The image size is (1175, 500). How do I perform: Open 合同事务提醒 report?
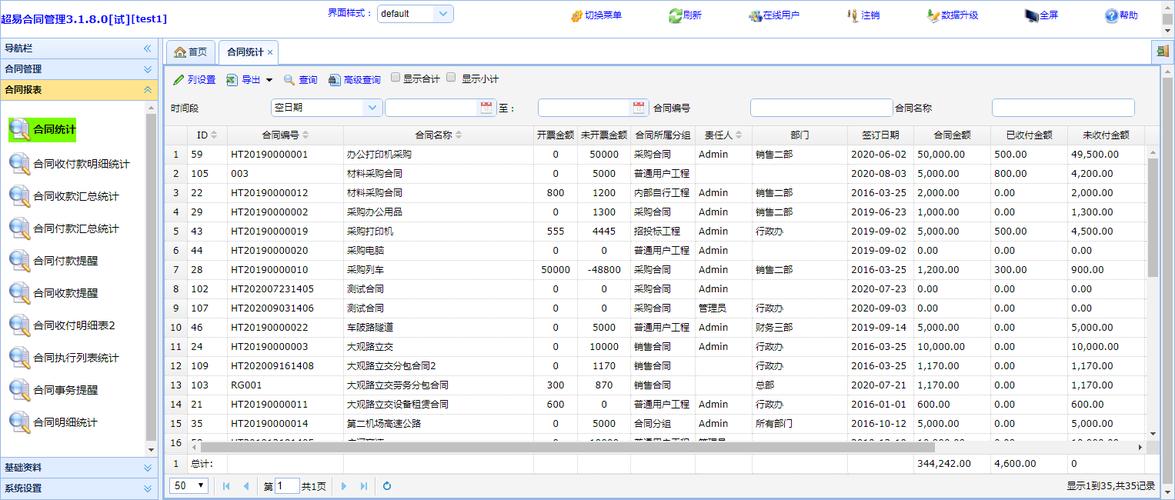coord(53,390)
